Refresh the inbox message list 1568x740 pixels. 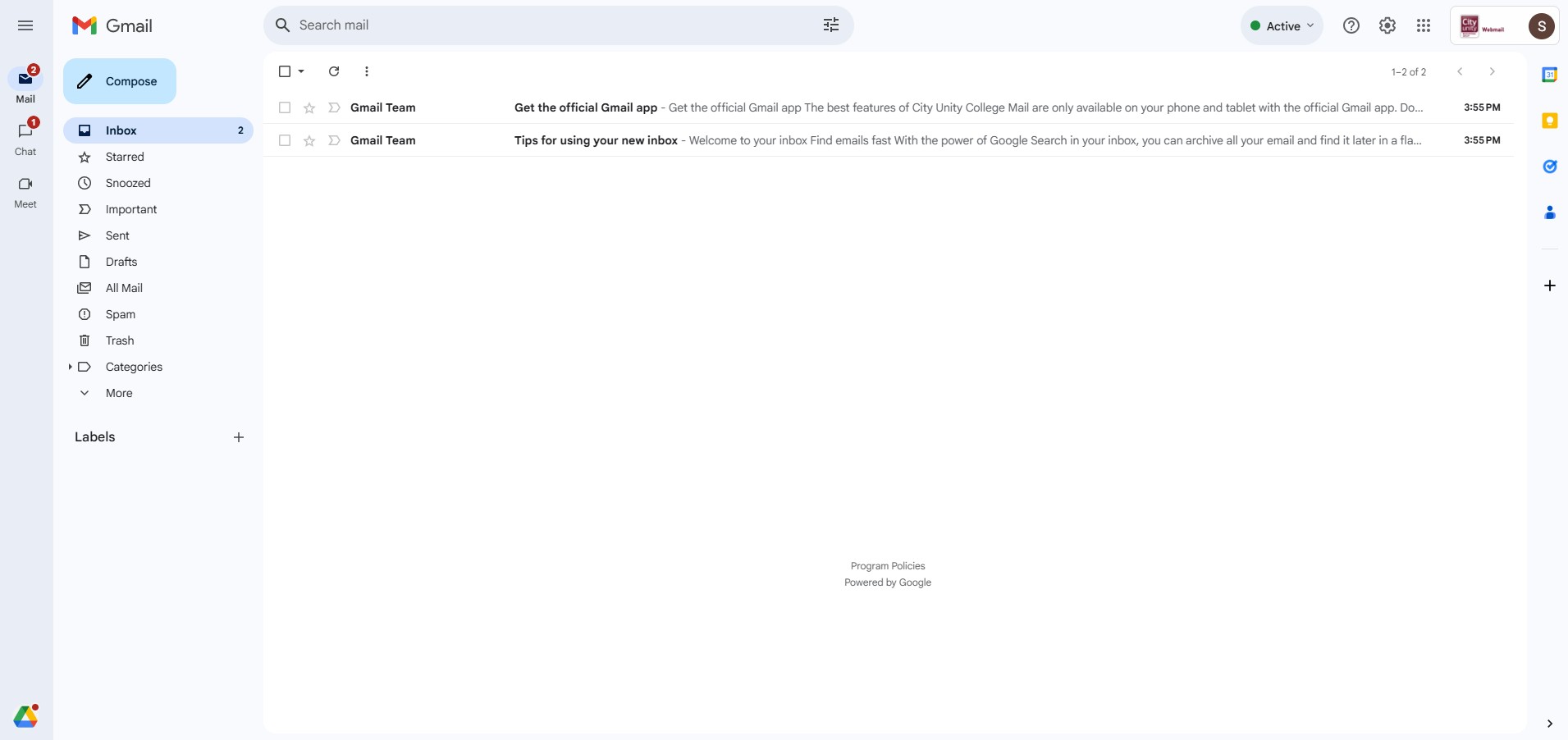[x=334, y=71]
